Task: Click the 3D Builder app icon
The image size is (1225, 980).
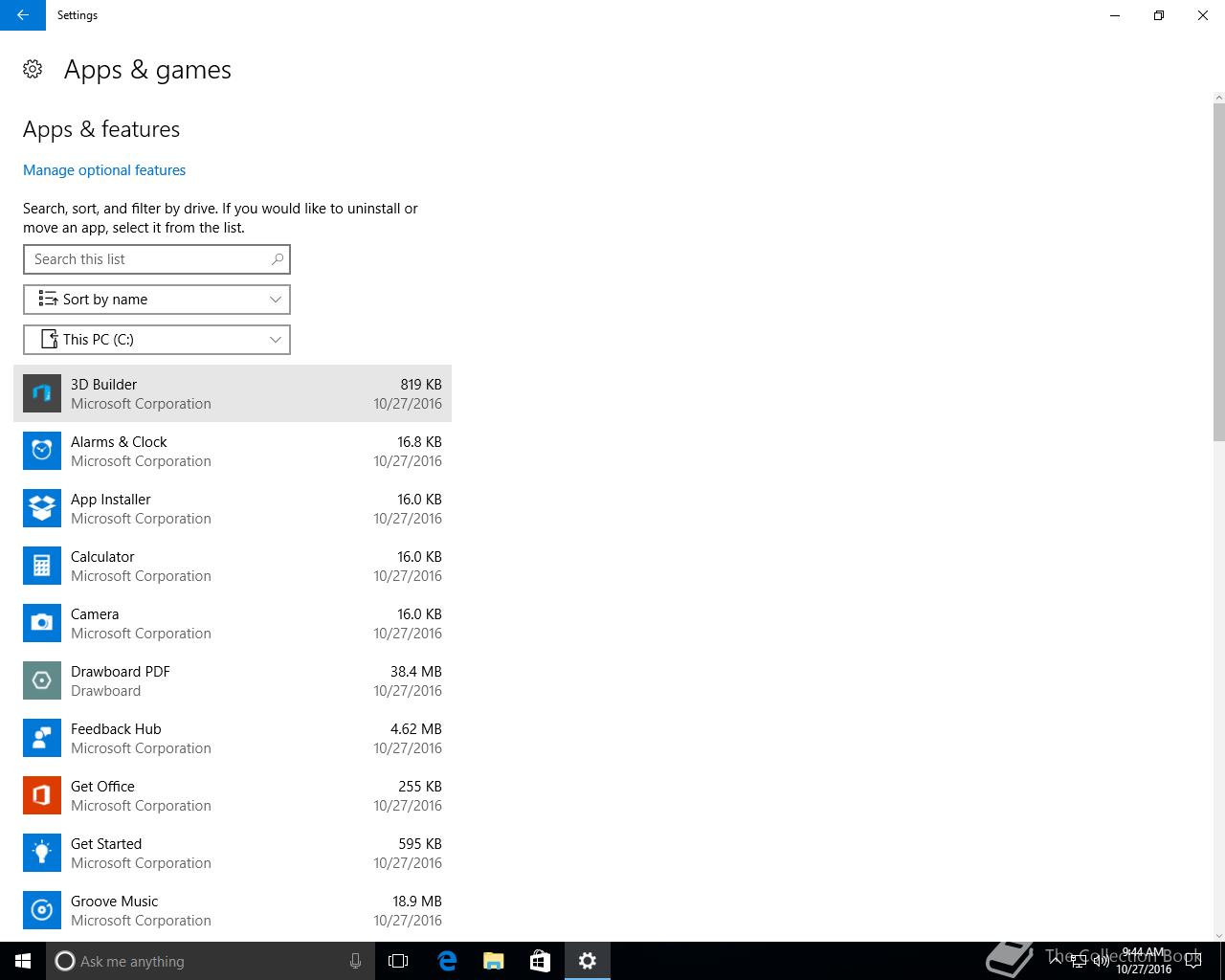Action: click(x=42, y=393)
